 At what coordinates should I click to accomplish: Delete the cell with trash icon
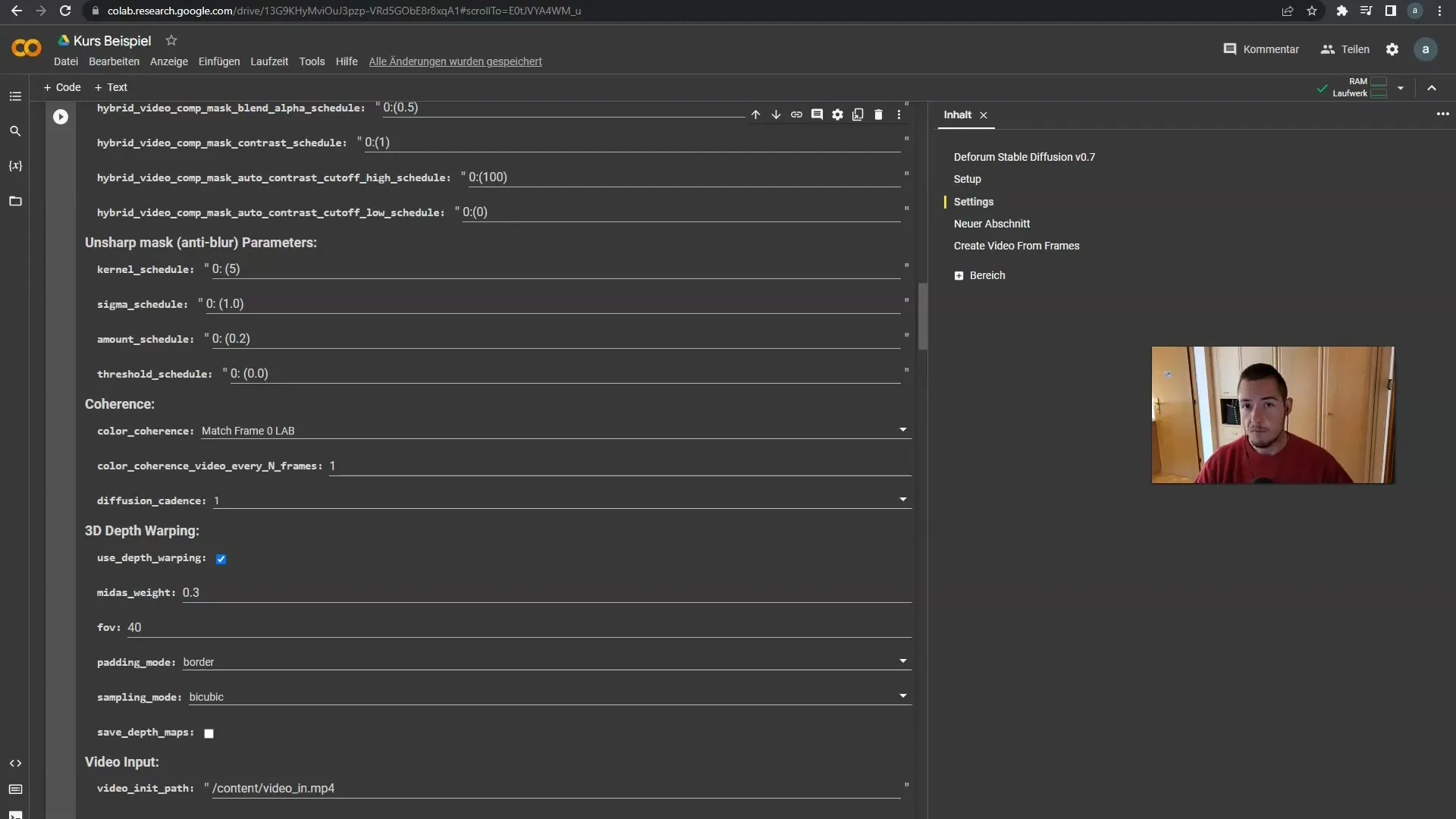click(878, 115)
